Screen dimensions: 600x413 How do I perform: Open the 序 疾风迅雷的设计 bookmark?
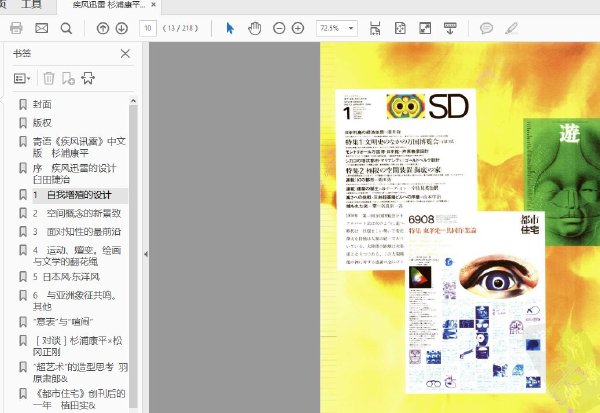coord(74,174)
